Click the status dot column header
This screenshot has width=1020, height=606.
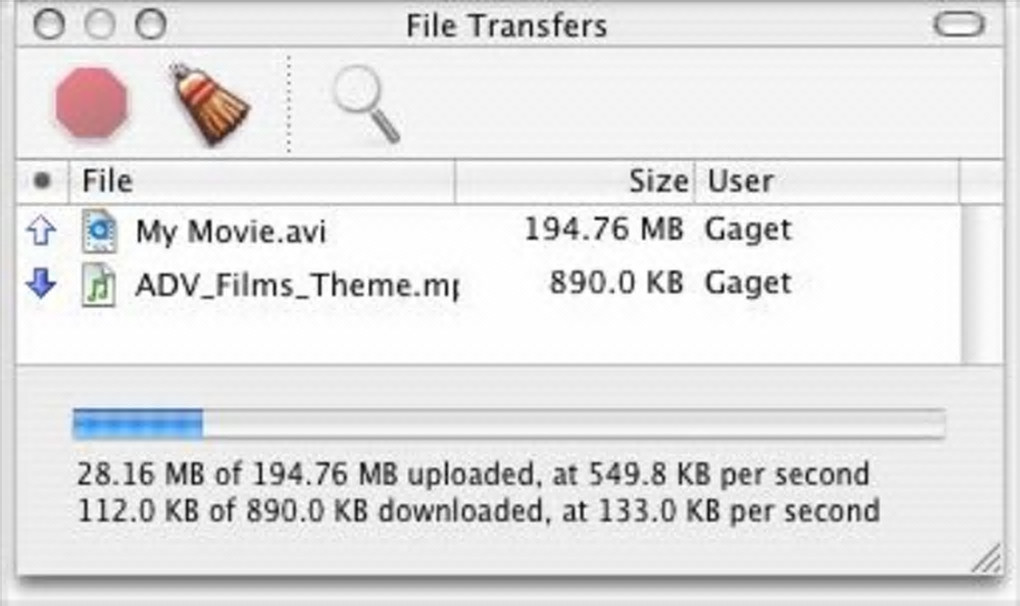(42, 182)
